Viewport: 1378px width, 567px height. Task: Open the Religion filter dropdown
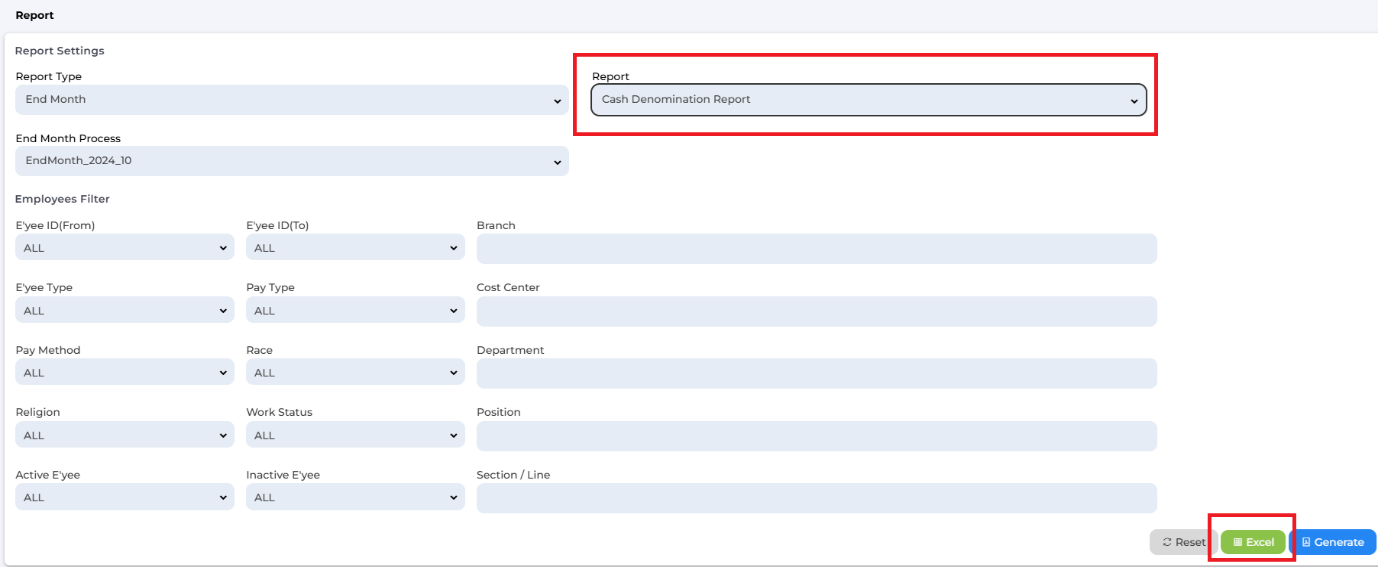point(125,435)
